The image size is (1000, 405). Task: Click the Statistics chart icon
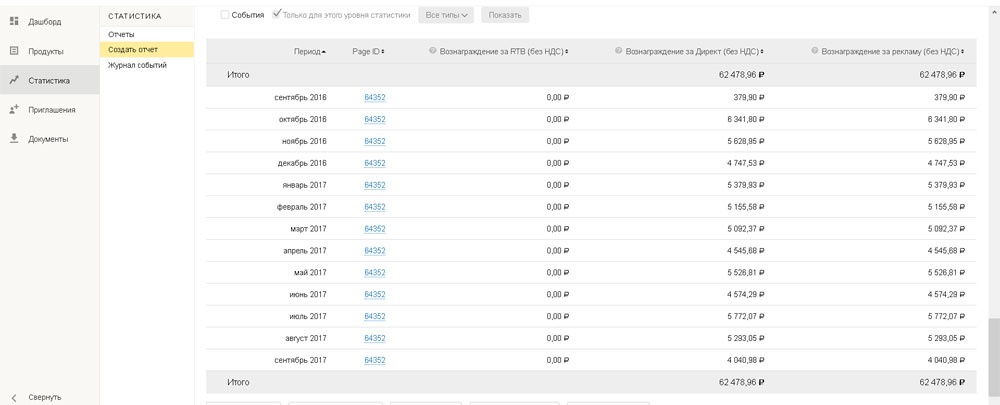tap(14, 80)
